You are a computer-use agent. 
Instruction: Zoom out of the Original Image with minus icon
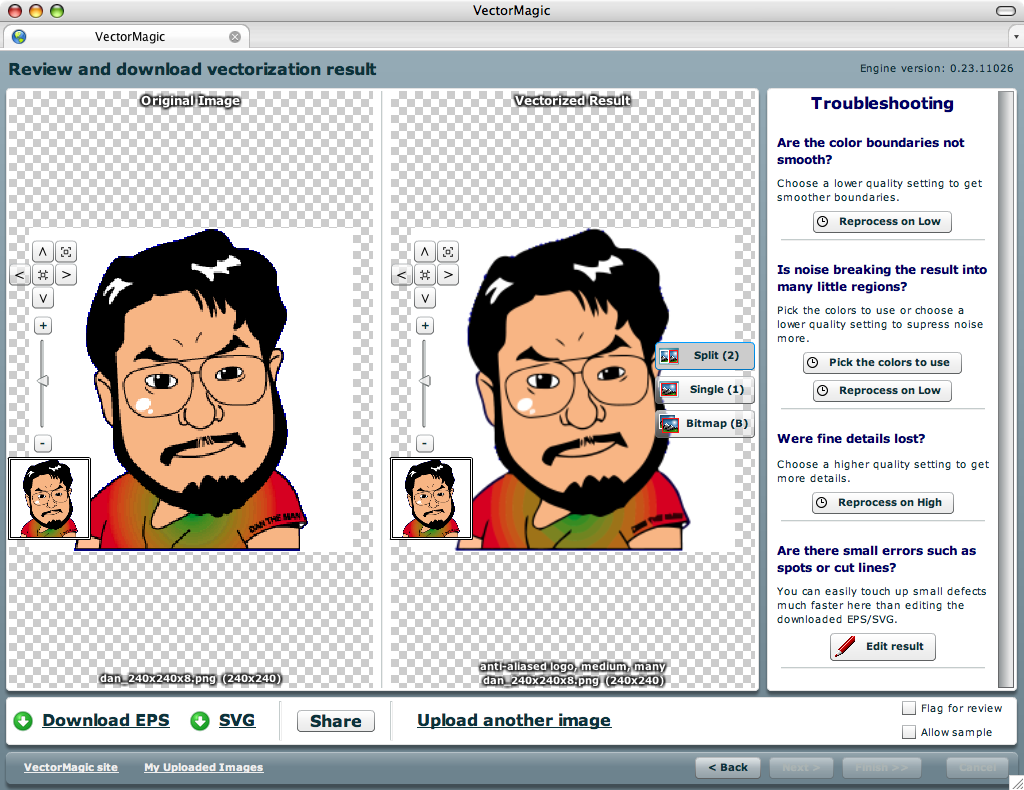42,442
